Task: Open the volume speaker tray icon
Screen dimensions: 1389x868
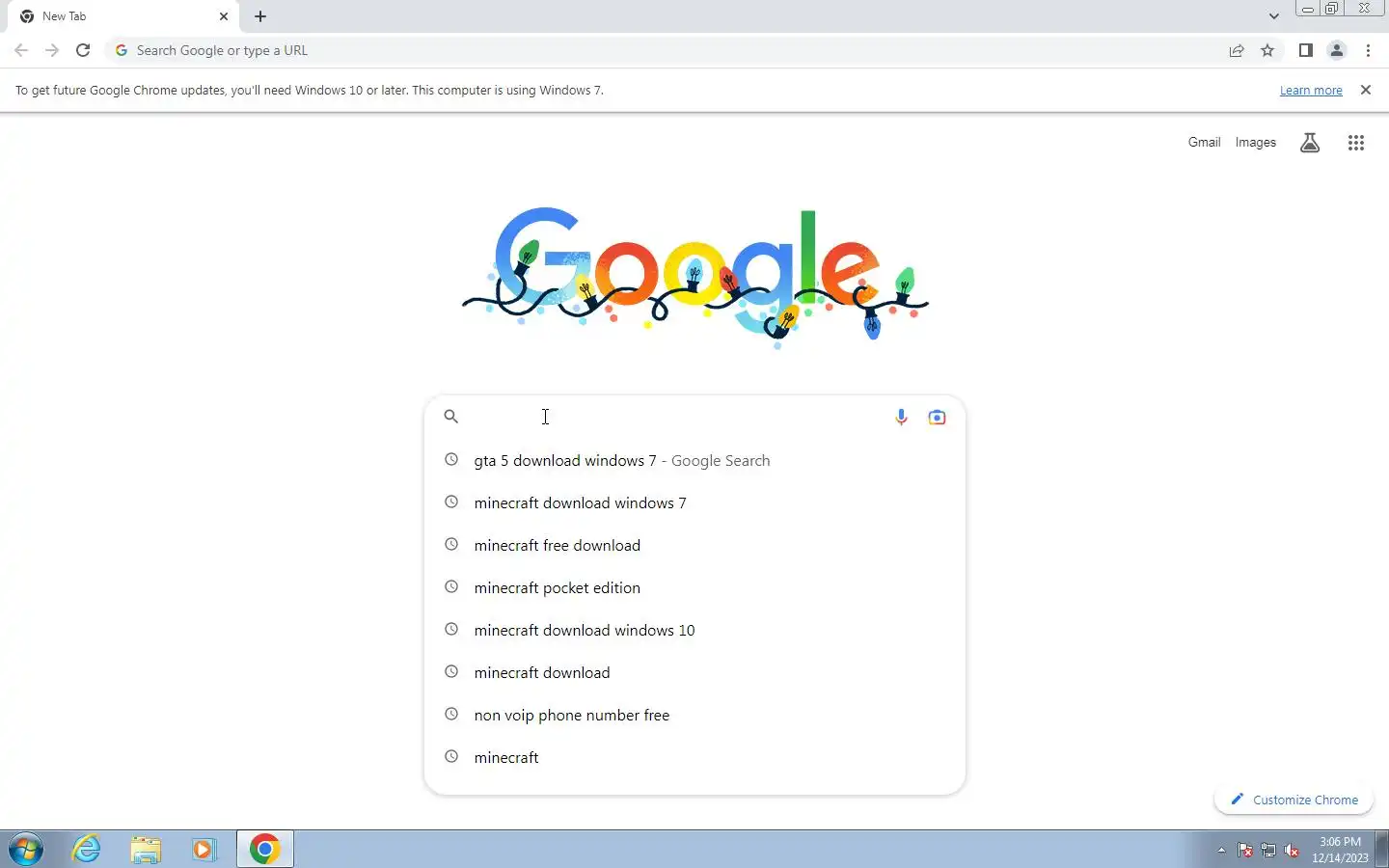Action: (x=1292, y=850)
